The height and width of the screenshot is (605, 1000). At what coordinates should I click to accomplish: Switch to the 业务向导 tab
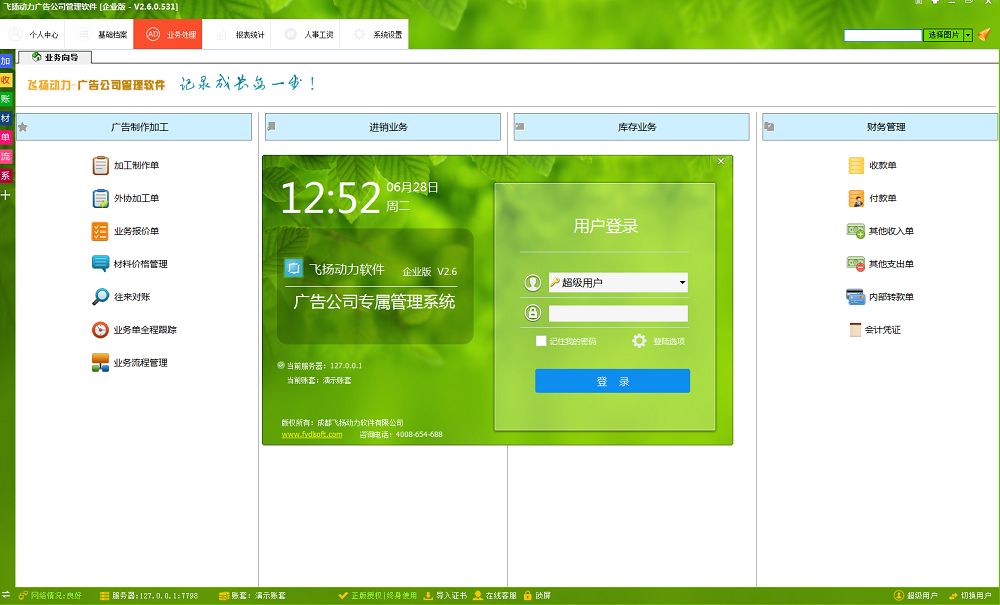[55, 58]
